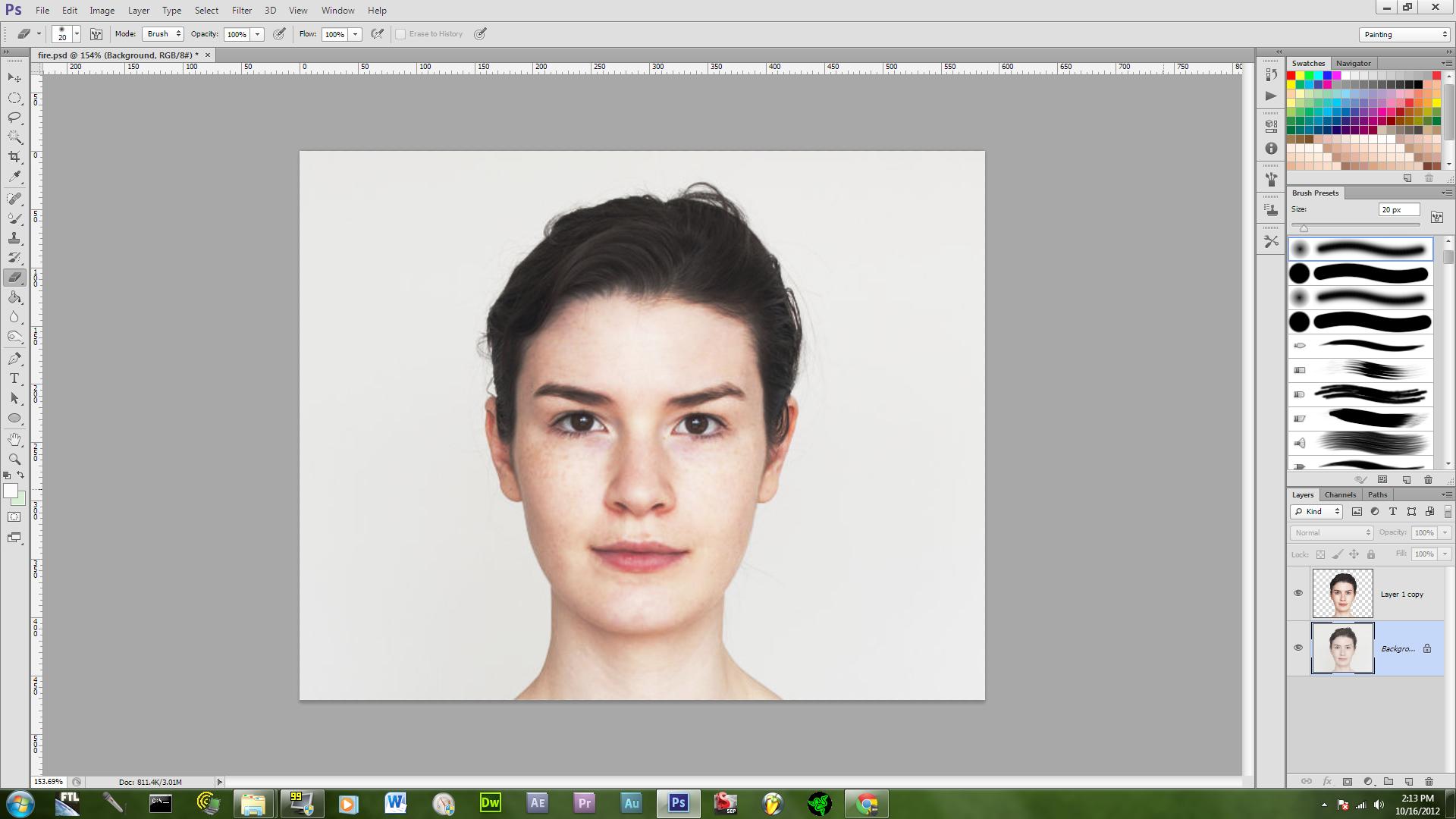Switch to the Paths tab
Image resolution: width=1456 pixels, height=819 pixels.
tap(1377, 495)
